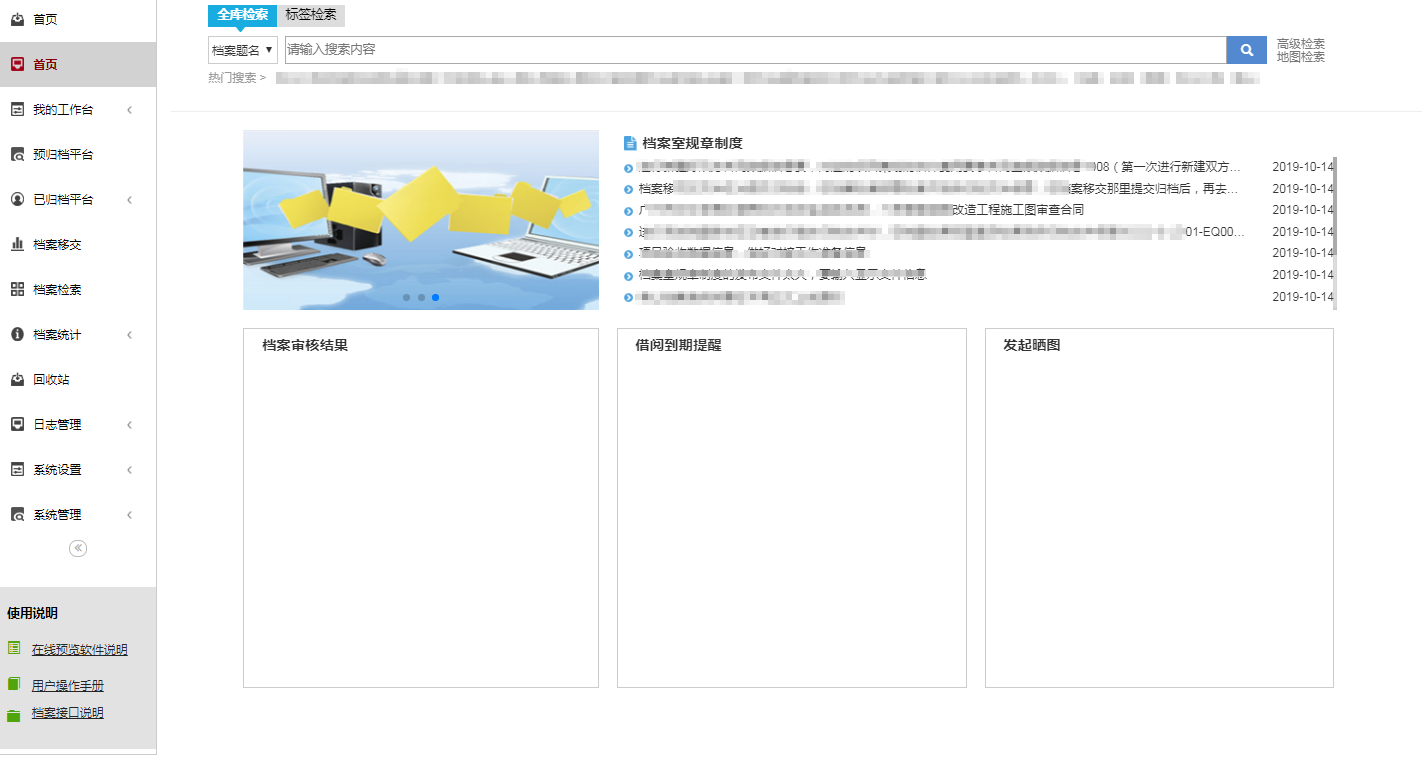The image size is (1422, 784).
Task: Click the 档案室规章制度 heading text
Action: pos(693,143)
